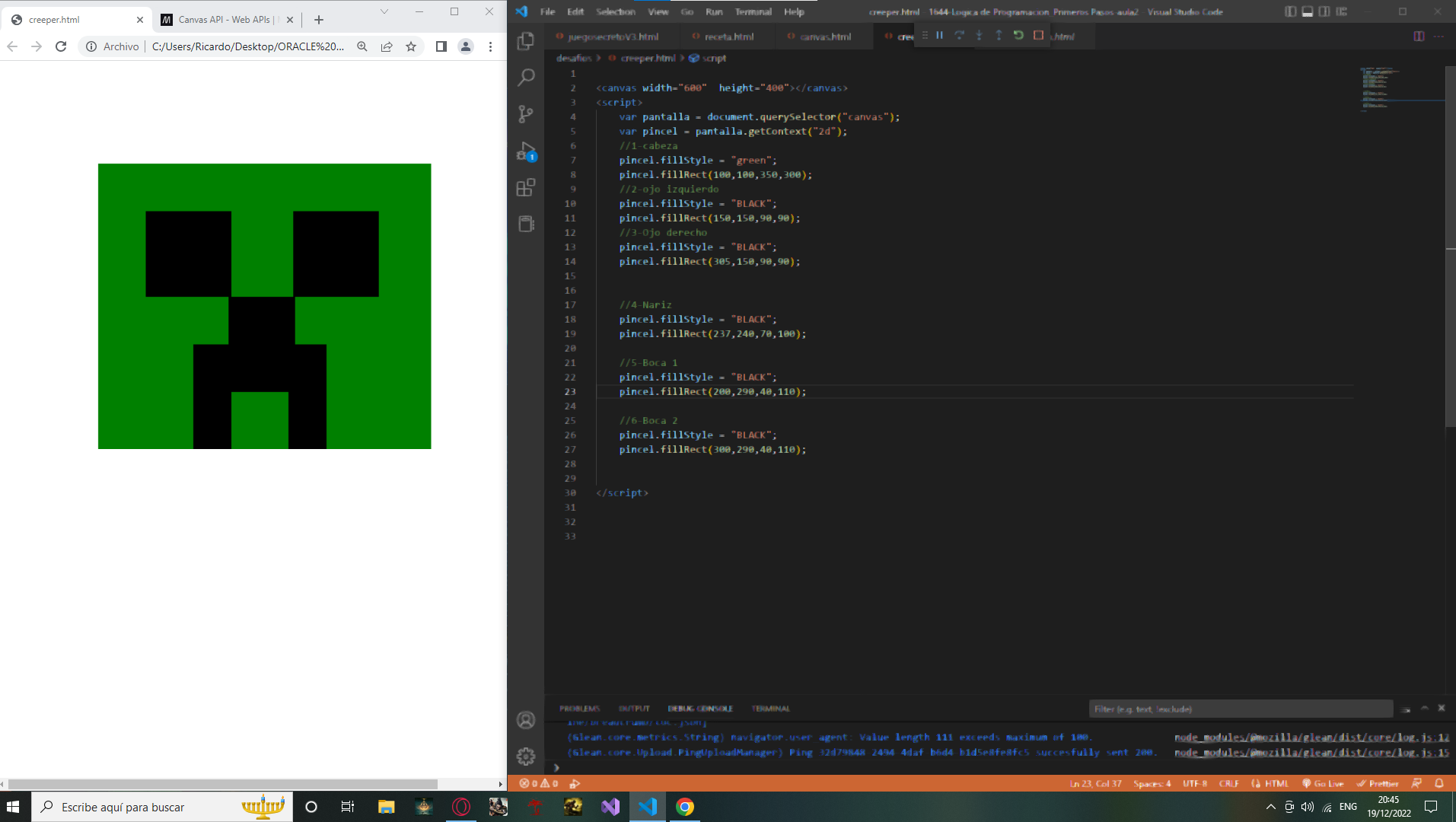Open editor More Actions ellipsis

(x=1438, y=37)
